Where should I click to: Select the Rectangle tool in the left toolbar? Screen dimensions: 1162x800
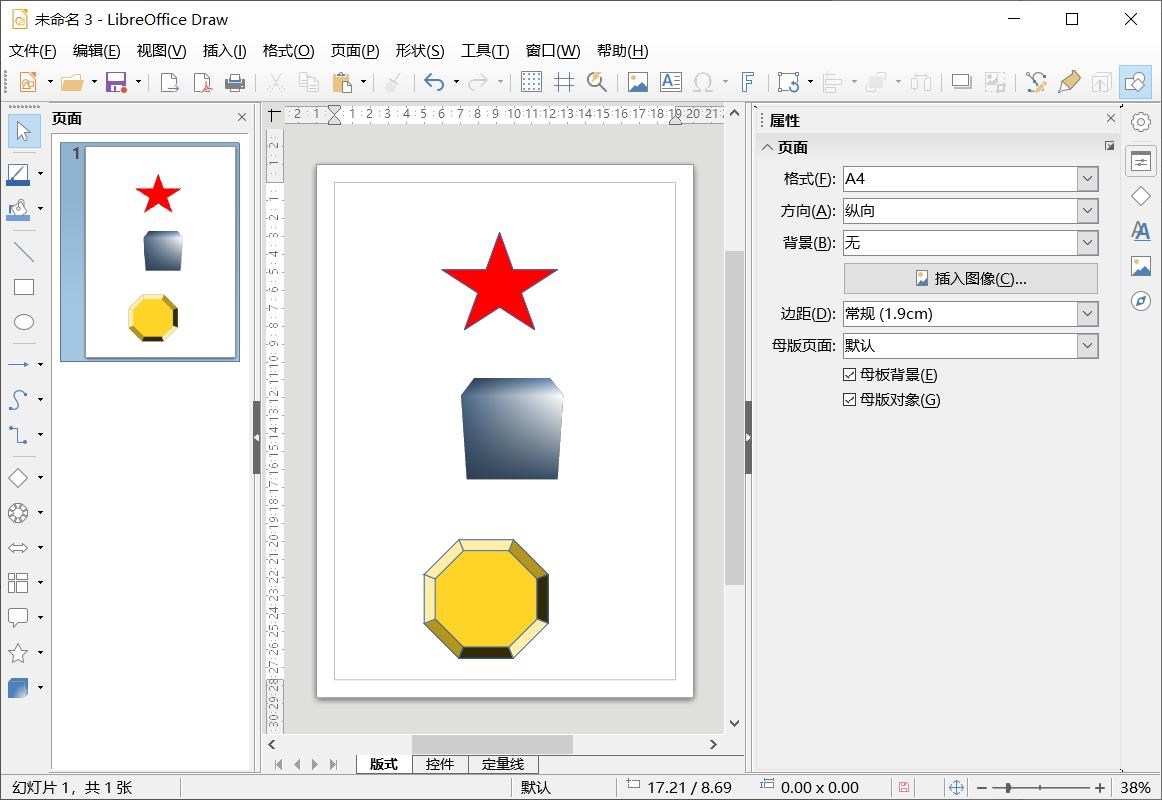[23, 288]
